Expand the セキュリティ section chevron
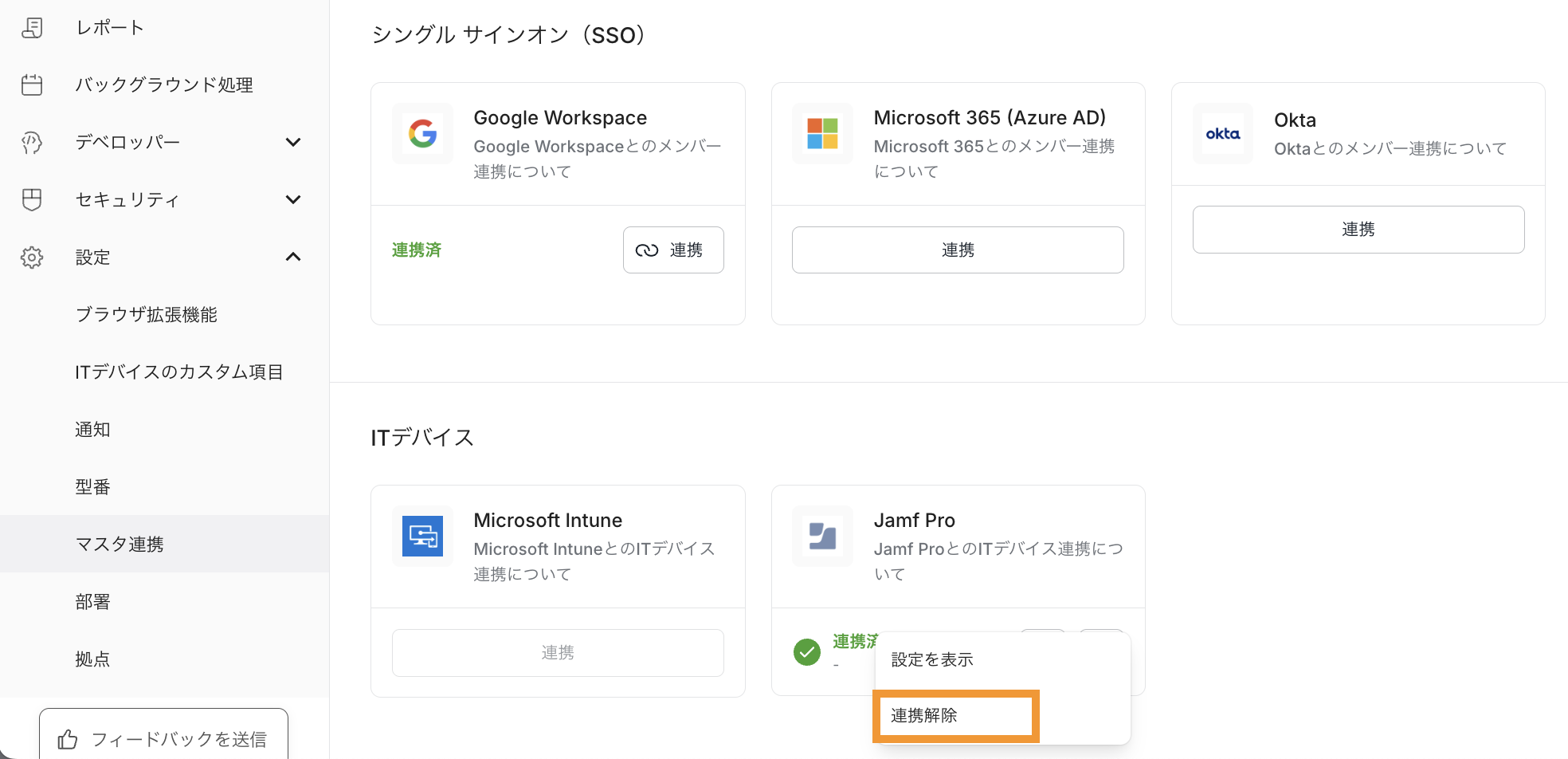Screen dimensions: 1568x759 tap(293, 200)
